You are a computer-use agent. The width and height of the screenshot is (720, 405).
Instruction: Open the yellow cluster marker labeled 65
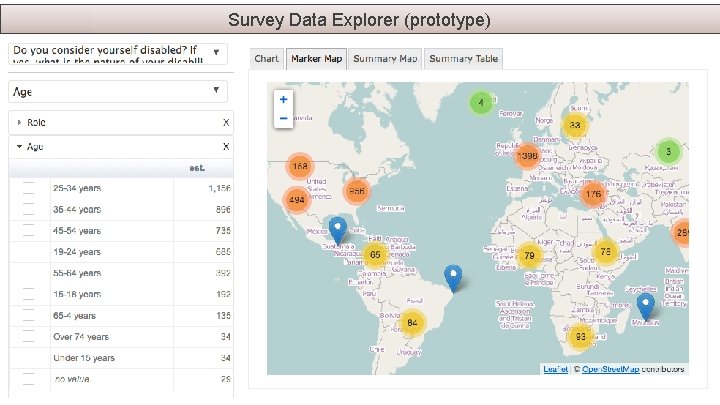pos(375,254)
